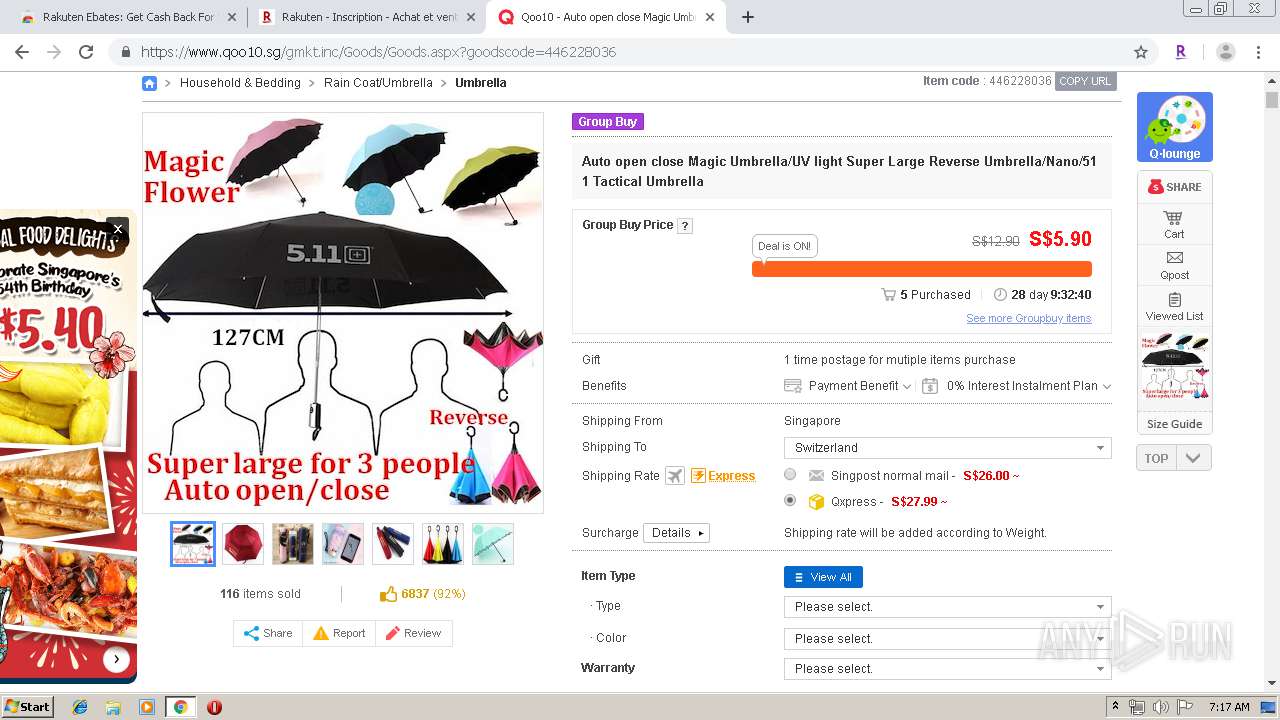Open the Type Please select dropdown
The width and height of the screenshot is (1280, 720).
947,607
